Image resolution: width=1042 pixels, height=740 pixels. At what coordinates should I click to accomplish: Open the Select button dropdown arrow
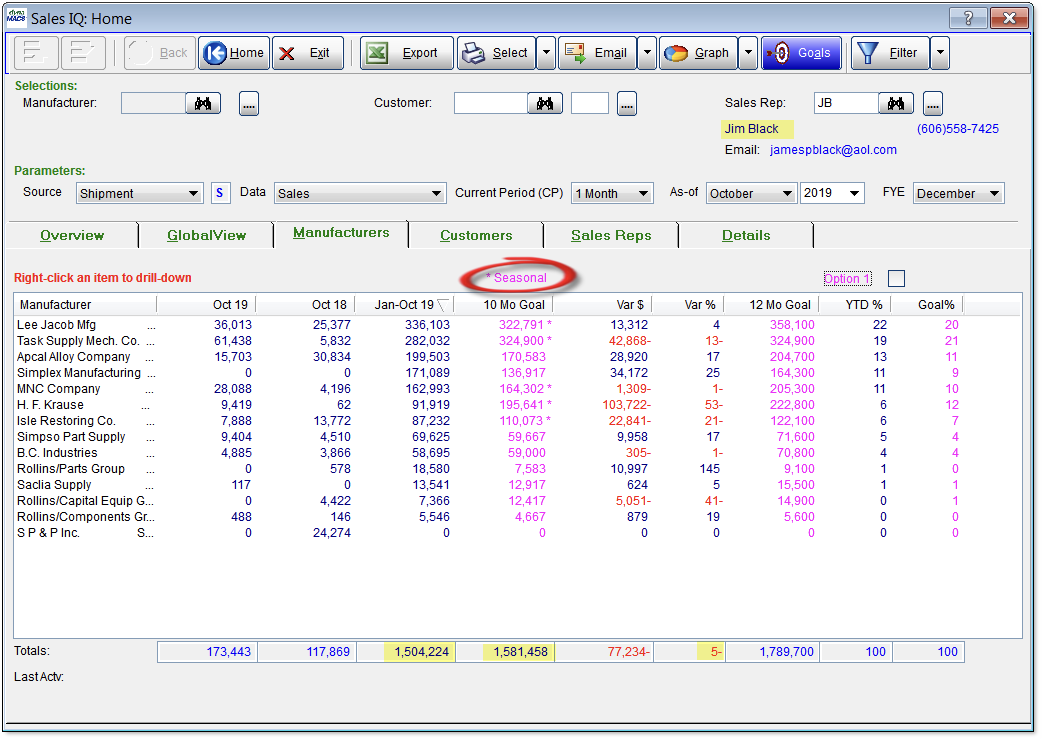click(546, 52)
